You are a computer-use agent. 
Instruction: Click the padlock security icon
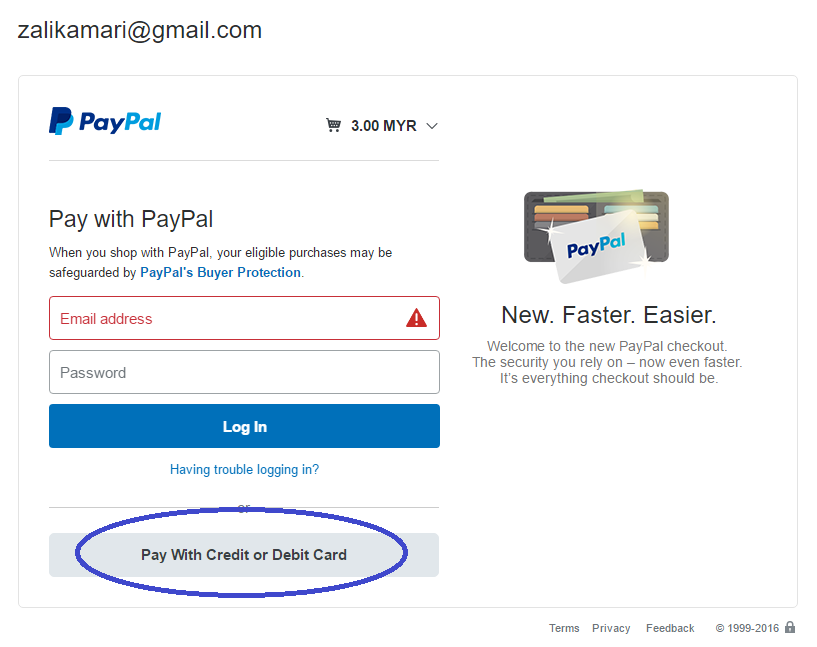coord(790,627)
